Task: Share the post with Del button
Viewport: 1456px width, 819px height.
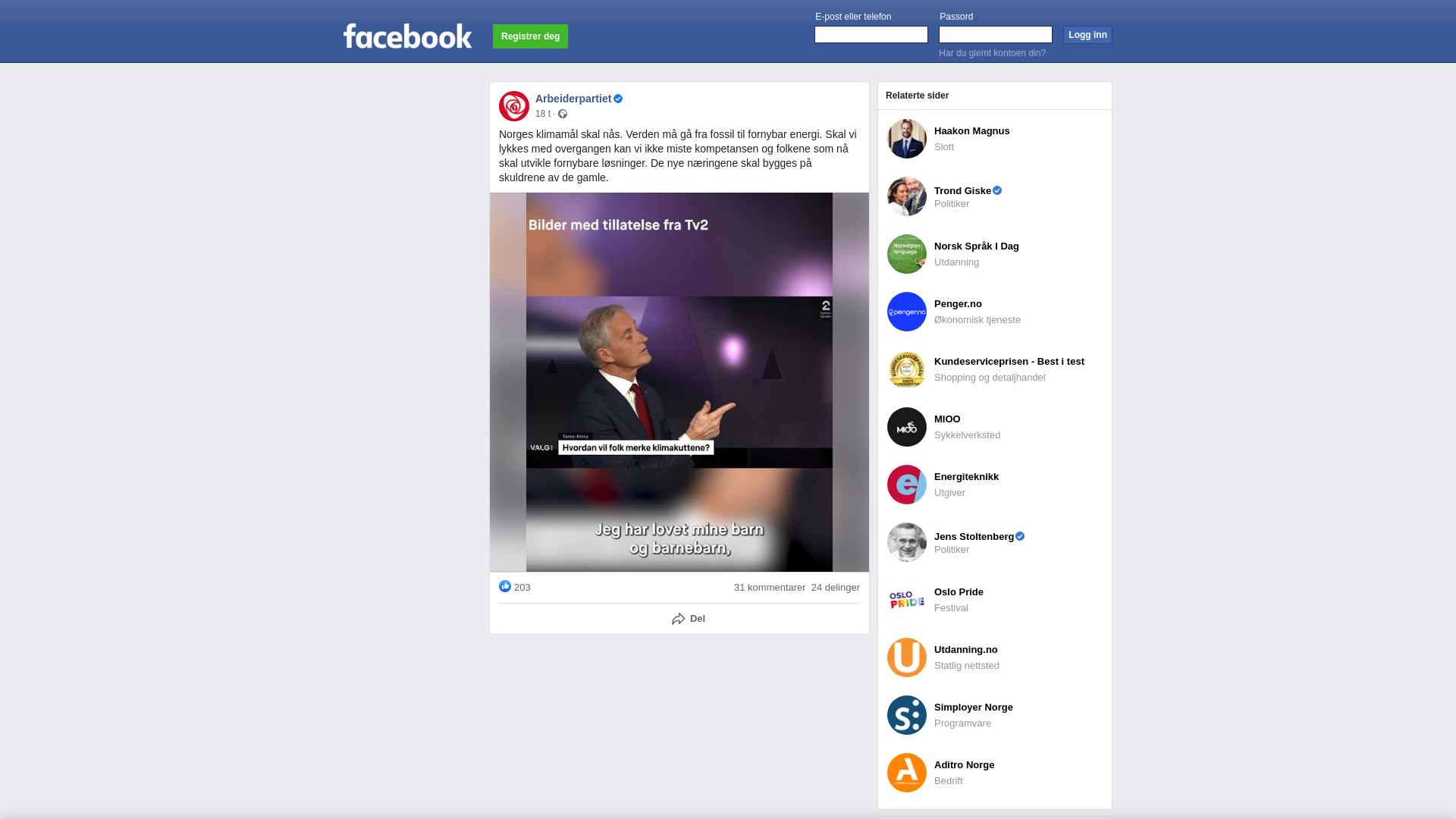Action: click(x=689, y=619)
